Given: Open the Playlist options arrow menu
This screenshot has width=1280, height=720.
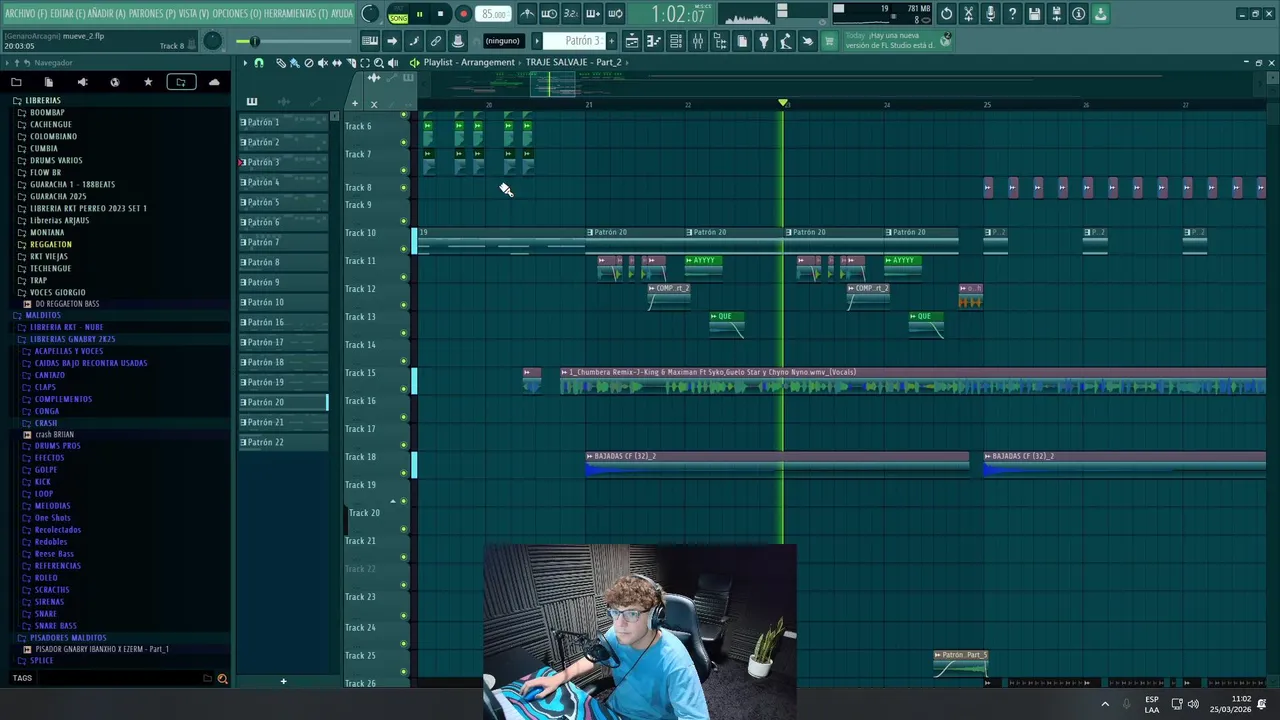Looking at the screenshot, I should (x=244, y=62).
